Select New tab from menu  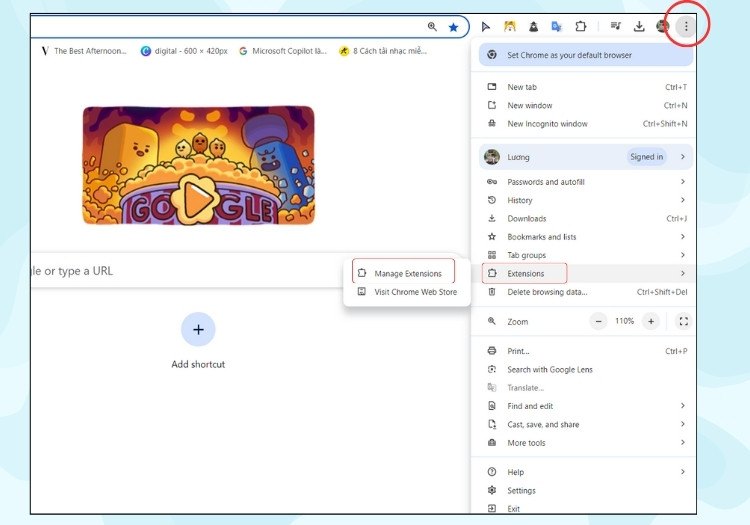585,87
